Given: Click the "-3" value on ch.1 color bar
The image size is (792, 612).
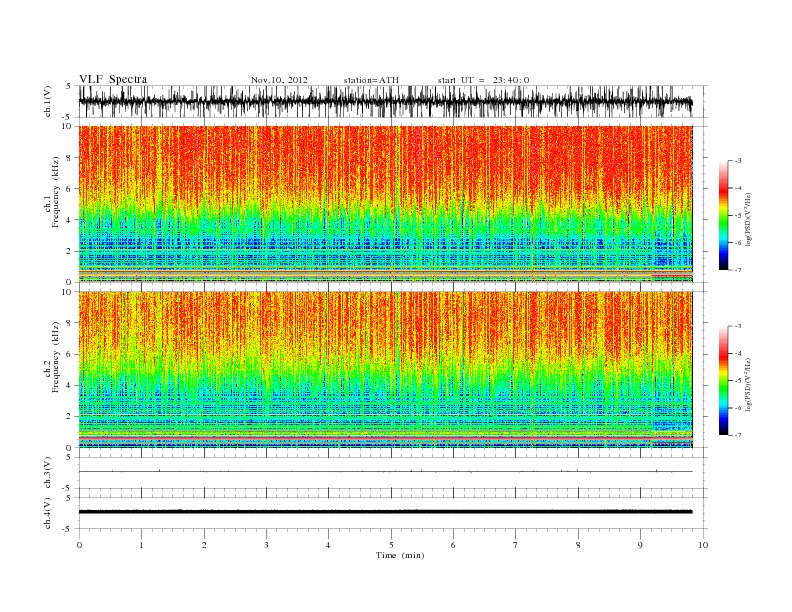Looking at the screenshot, I should pyautogui.click(x=738, y=161).
